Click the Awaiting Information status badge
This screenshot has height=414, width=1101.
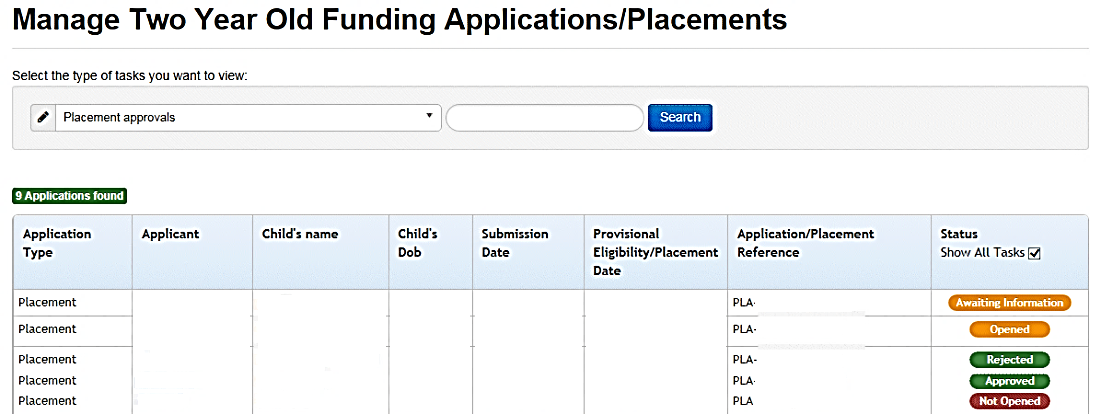pos(1009,303)
